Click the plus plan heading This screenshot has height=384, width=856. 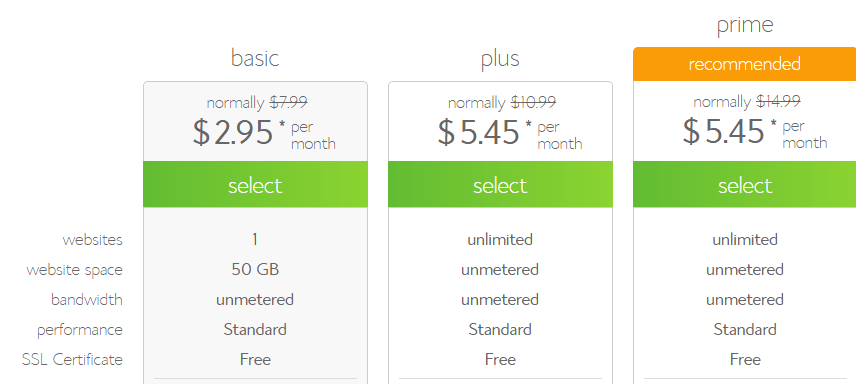coord(500,59)
